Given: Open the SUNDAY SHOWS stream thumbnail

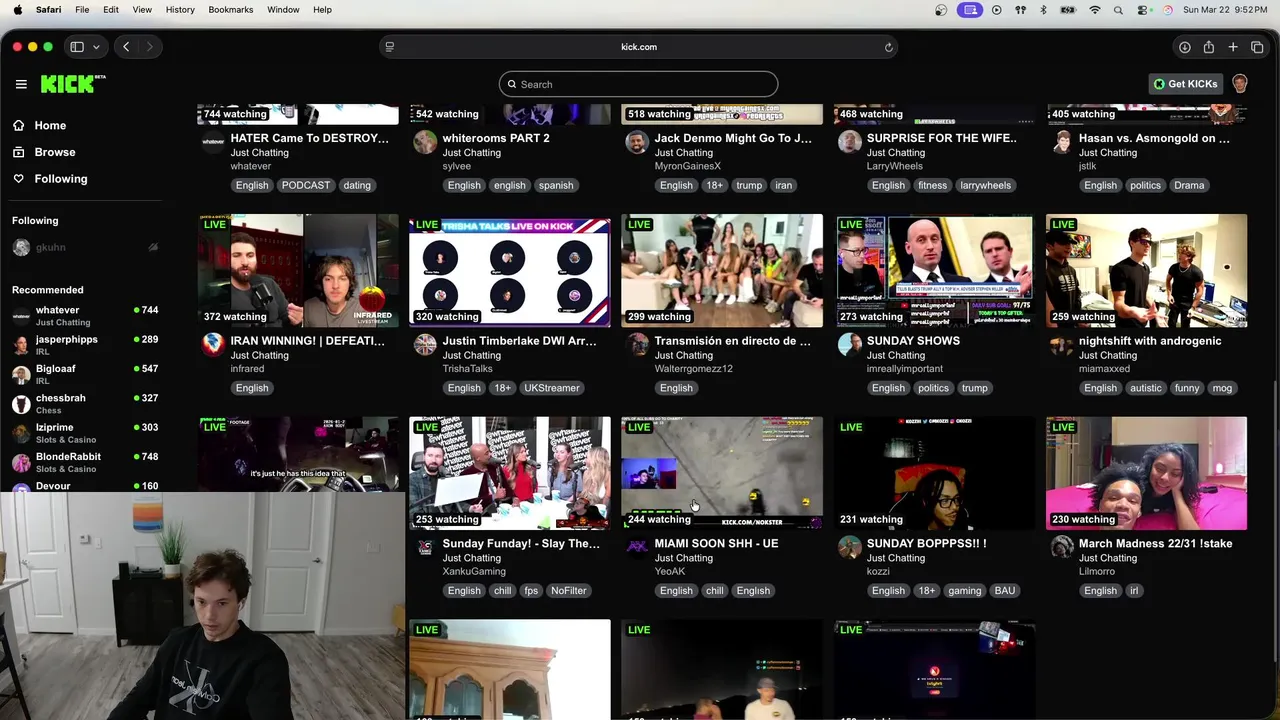Looking at the screenshot, I should (934, 271).
